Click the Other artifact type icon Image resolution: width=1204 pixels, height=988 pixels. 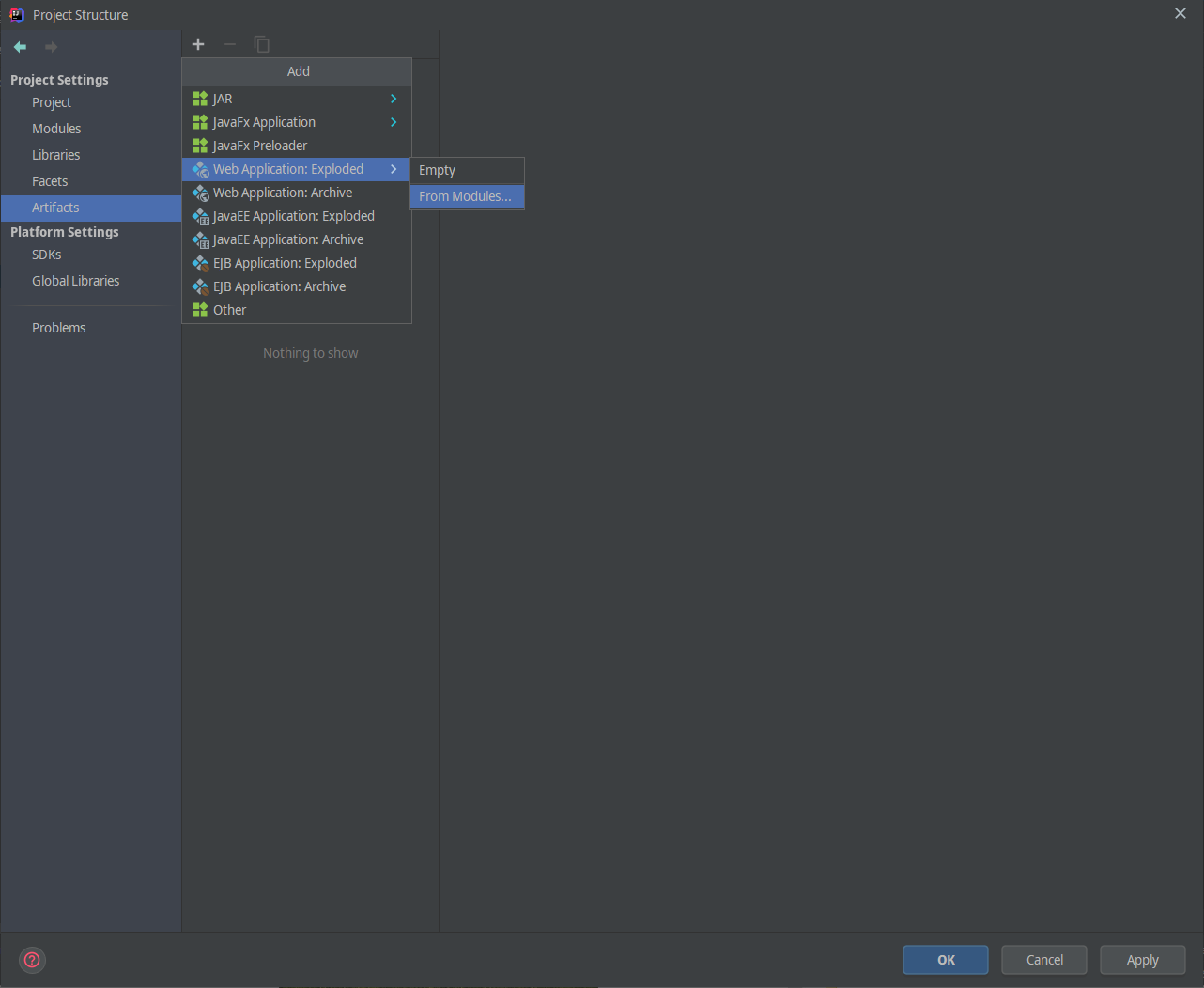click(200, 310)
